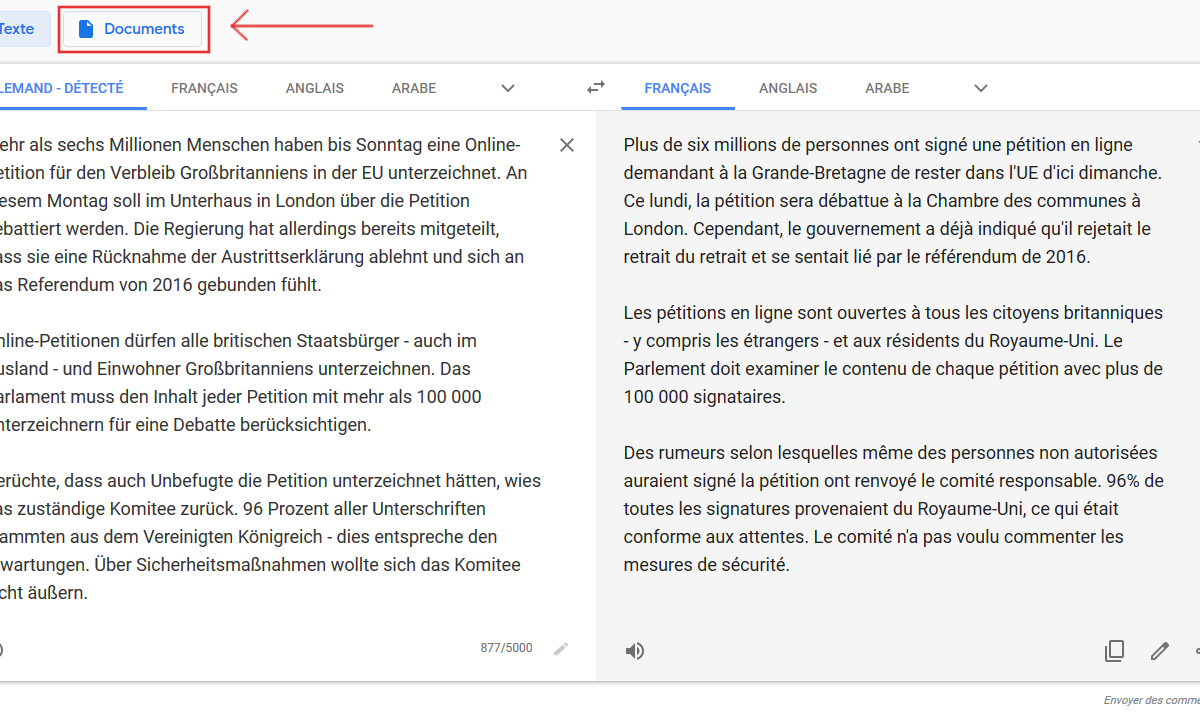Open the Documents translation mode
Screen dimensions: 1200x718
[133, 29]
